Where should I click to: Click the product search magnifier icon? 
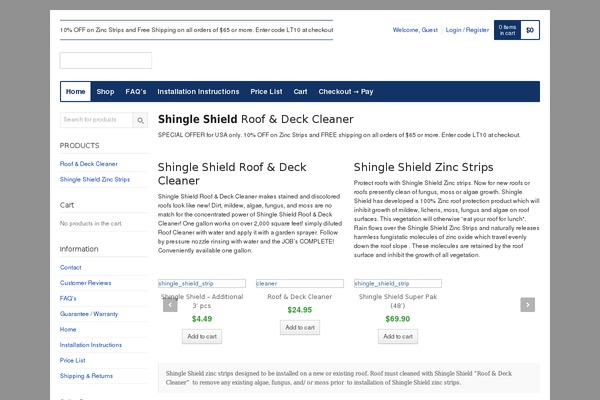tap(140, 120)
